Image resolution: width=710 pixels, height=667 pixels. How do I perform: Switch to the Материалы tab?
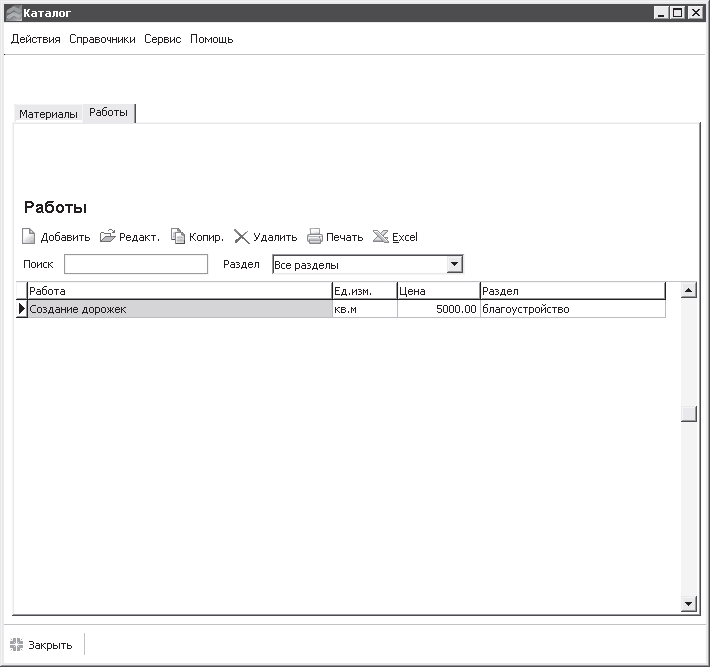pyautogui.click(x=48, y=114)
